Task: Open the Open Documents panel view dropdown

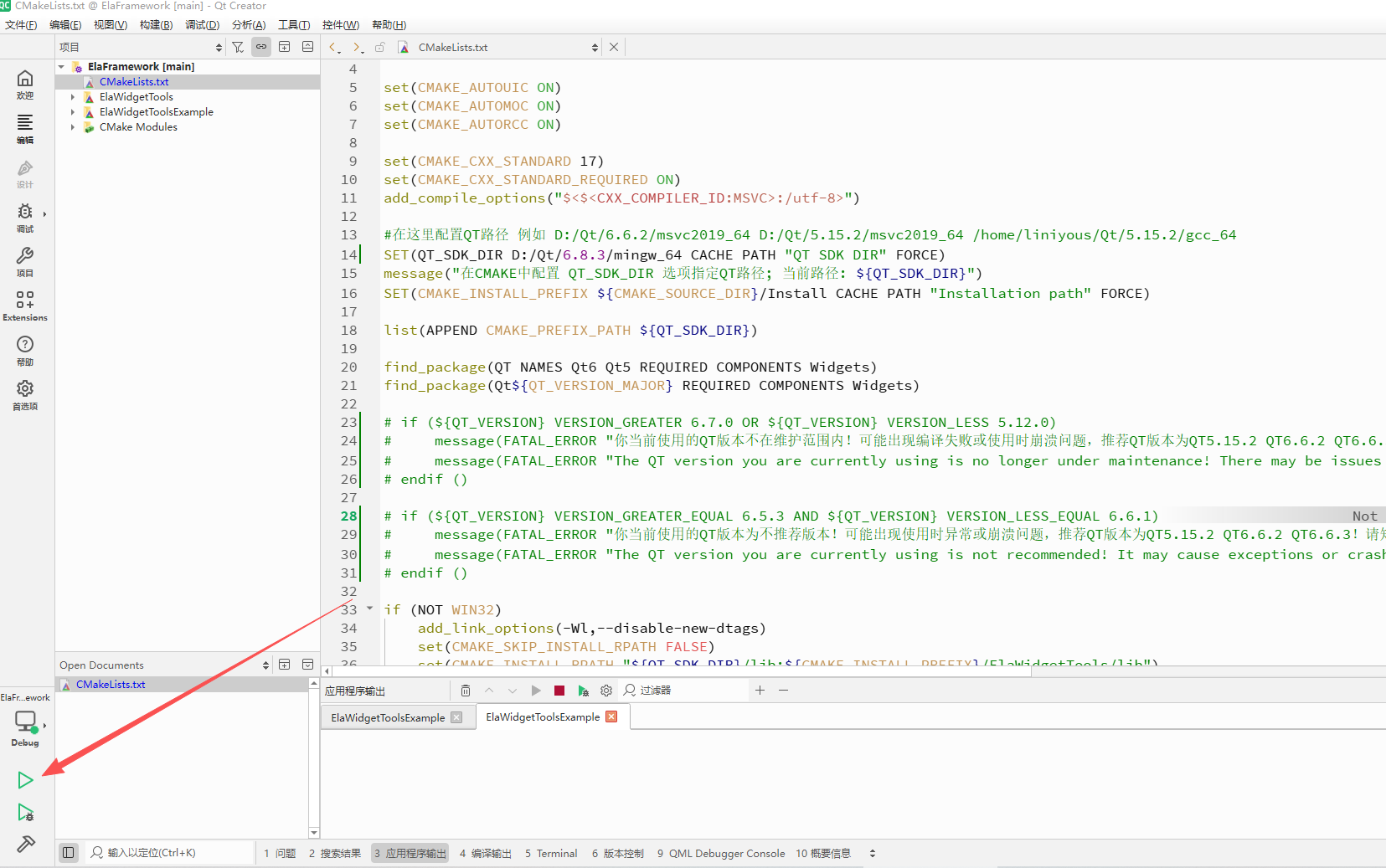Action: tap(164, 665)
